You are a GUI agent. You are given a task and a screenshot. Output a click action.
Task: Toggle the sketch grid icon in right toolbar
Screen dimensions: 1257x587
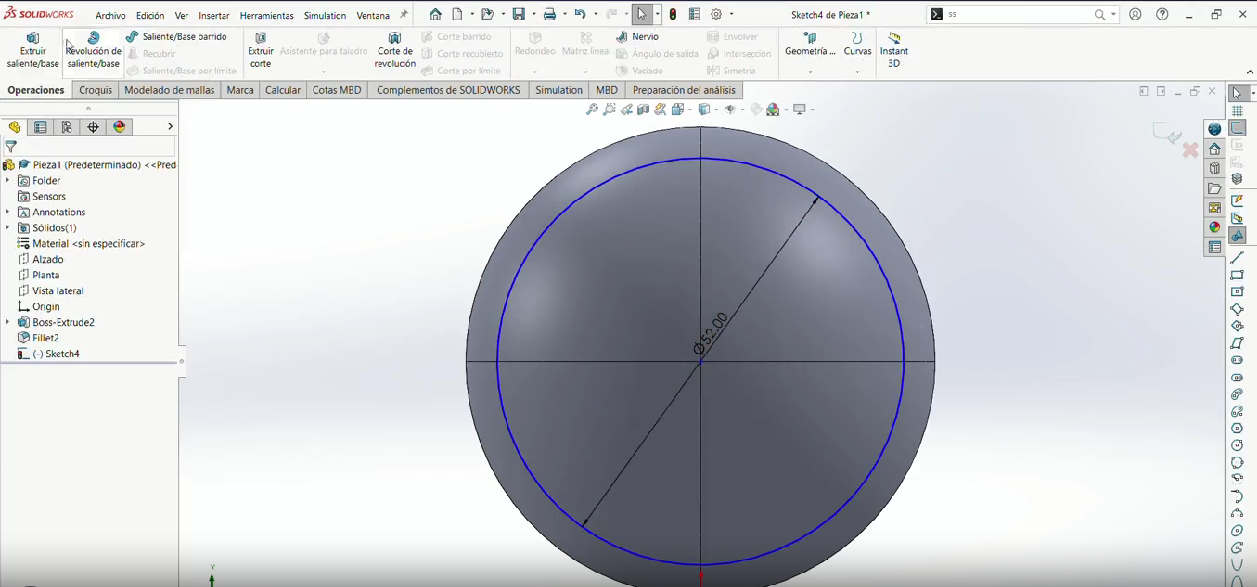1237,111
